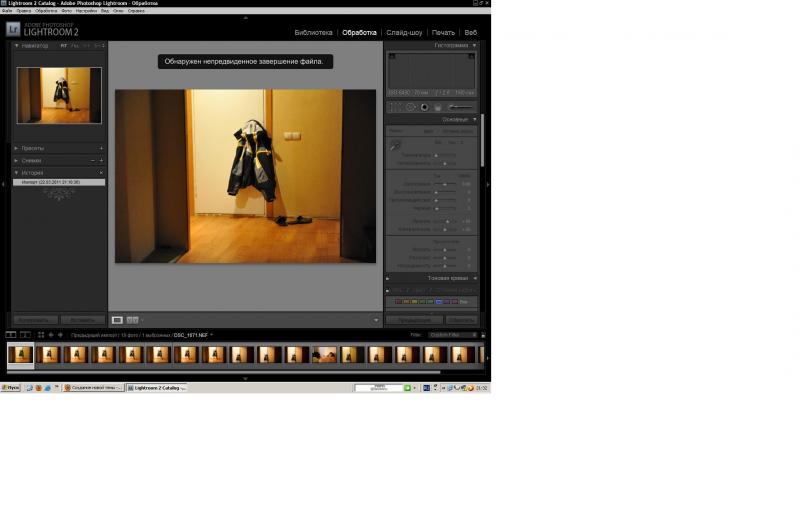The image size is (800, 532).
Task: Select the Spot Removal tool
Action: click(410, 107)
